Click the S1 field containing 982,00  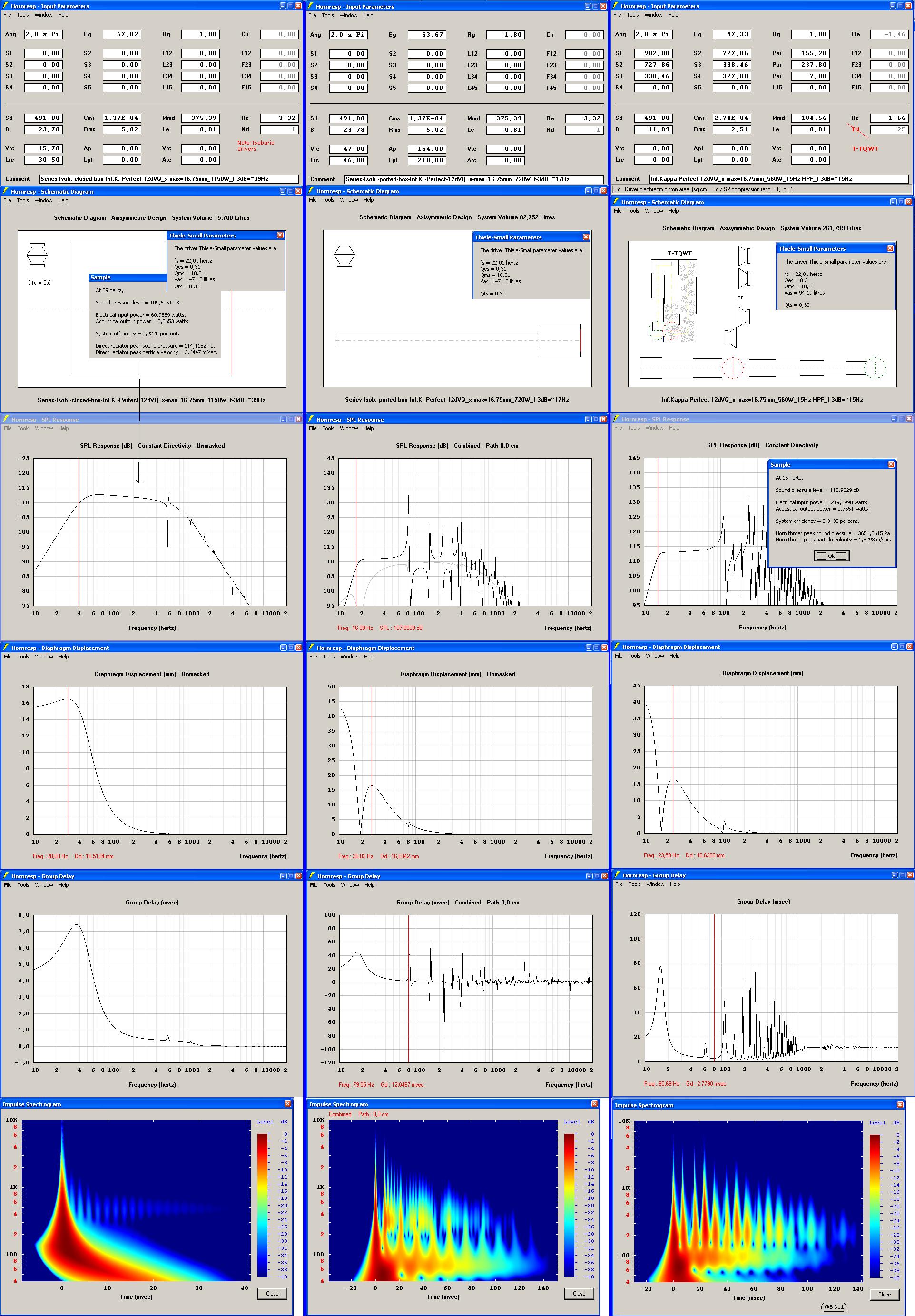[x=654, y=53]
